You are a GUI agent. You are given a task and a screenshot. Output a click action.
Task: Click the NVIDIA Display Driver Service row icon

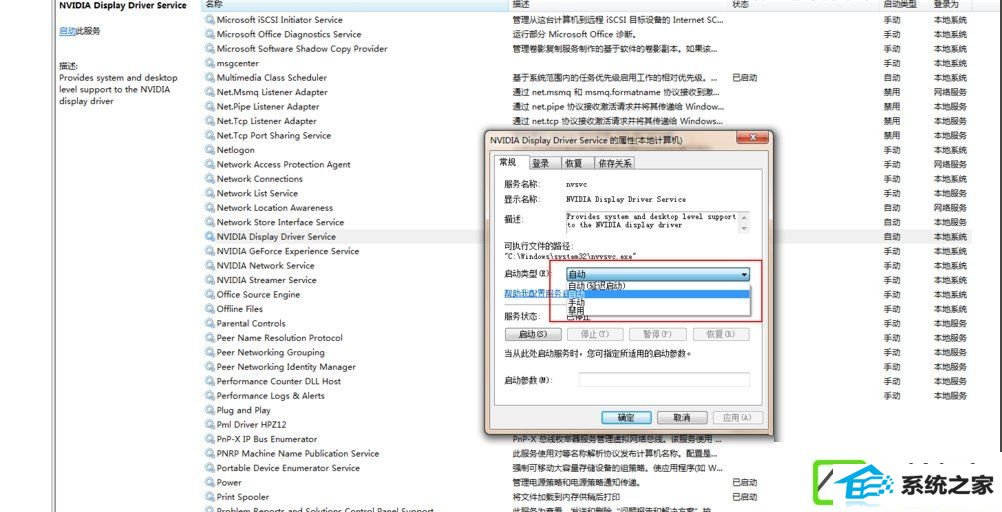pyautogui.click(x=210, y=237)
